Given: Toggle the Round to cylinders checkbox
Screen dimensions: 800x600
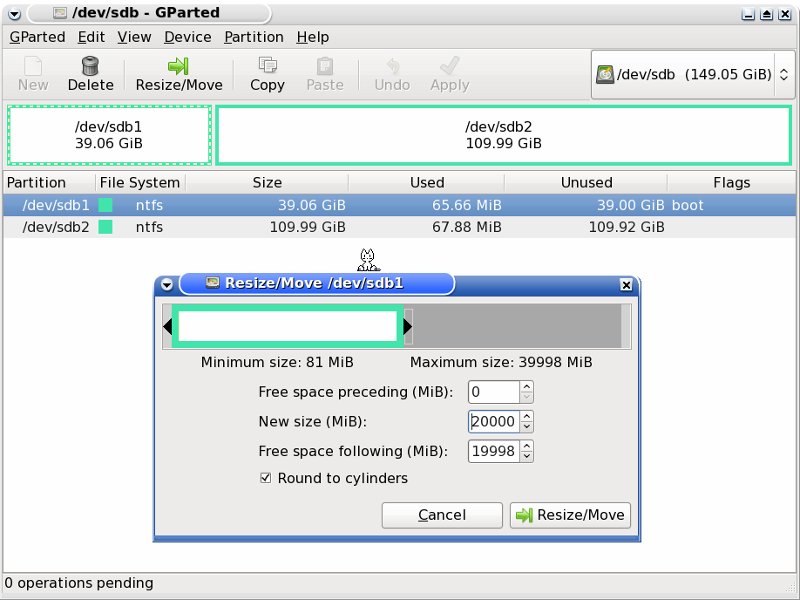Looking at the screenshot, I should (265, 478).
